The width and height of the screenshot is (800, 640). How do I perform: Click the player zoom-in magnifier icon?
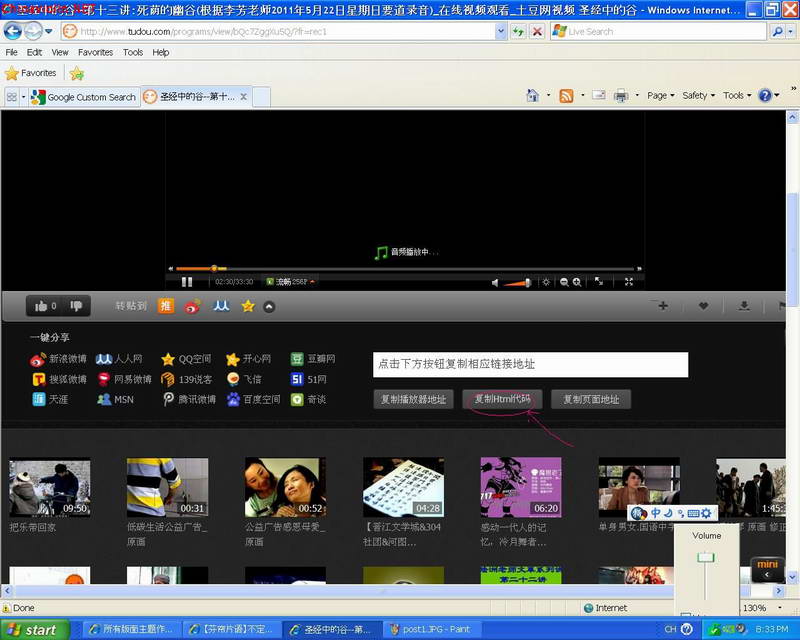577,282
